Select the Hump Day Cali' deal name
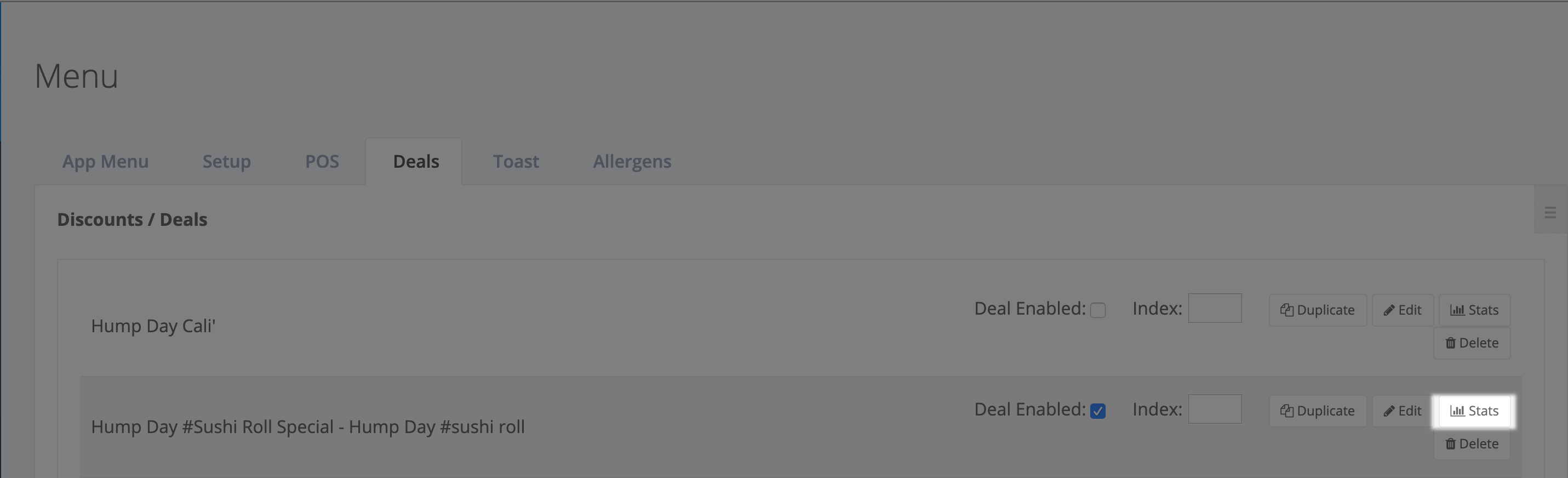The width and height of the screenshot is (1568, 478). pos(153,326)
